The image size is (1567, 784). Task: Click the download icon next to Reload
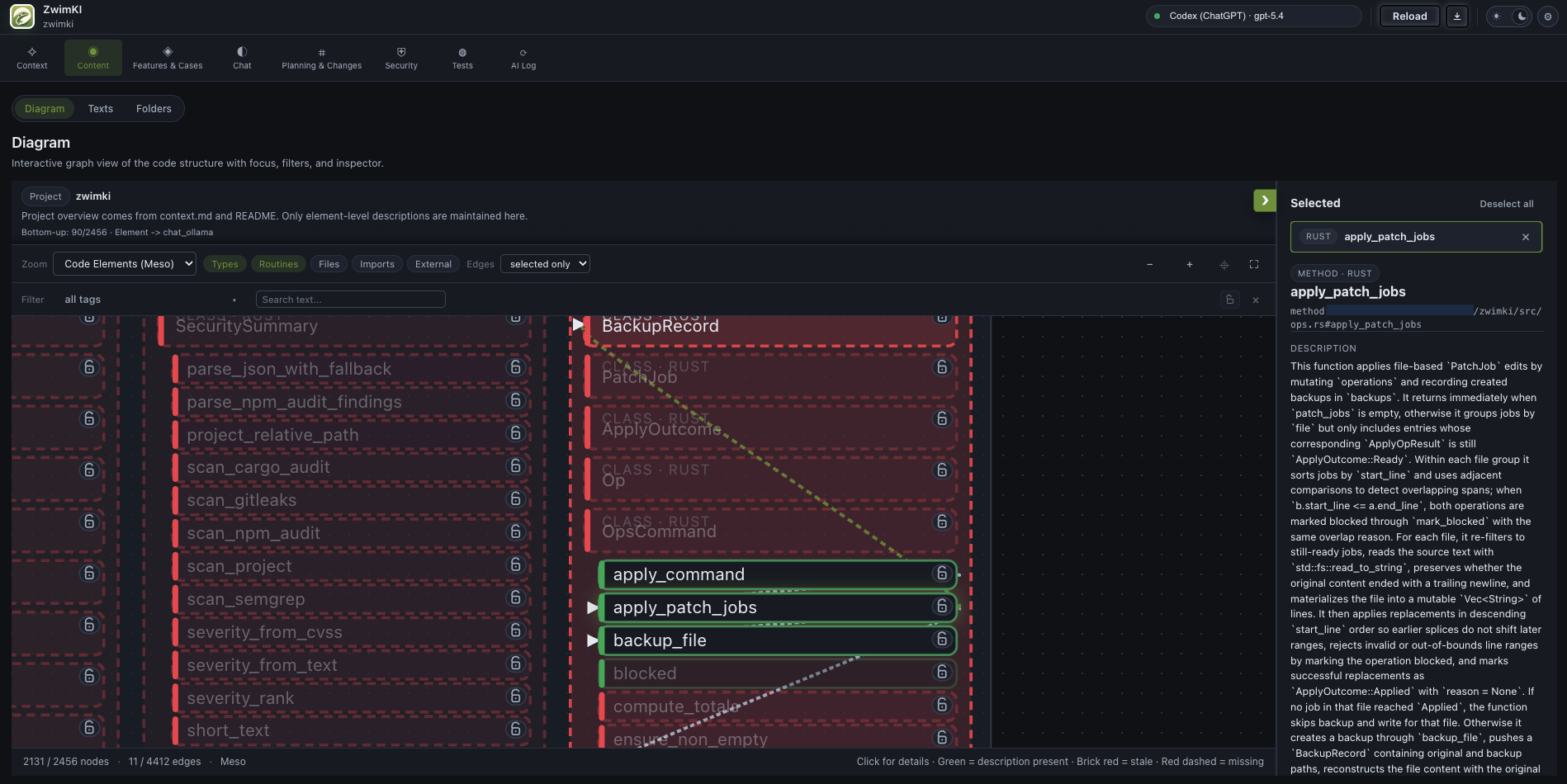point(1457,17)
